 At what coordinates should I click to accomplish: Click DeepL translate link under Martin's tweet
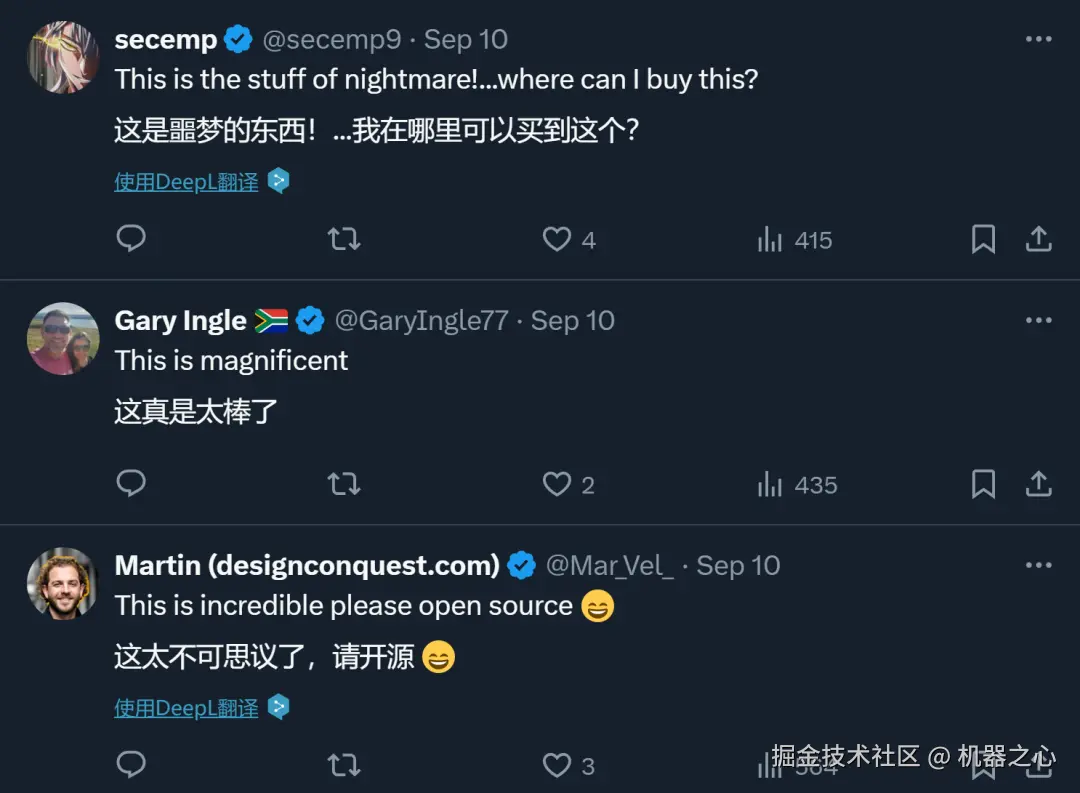[187, 708]
